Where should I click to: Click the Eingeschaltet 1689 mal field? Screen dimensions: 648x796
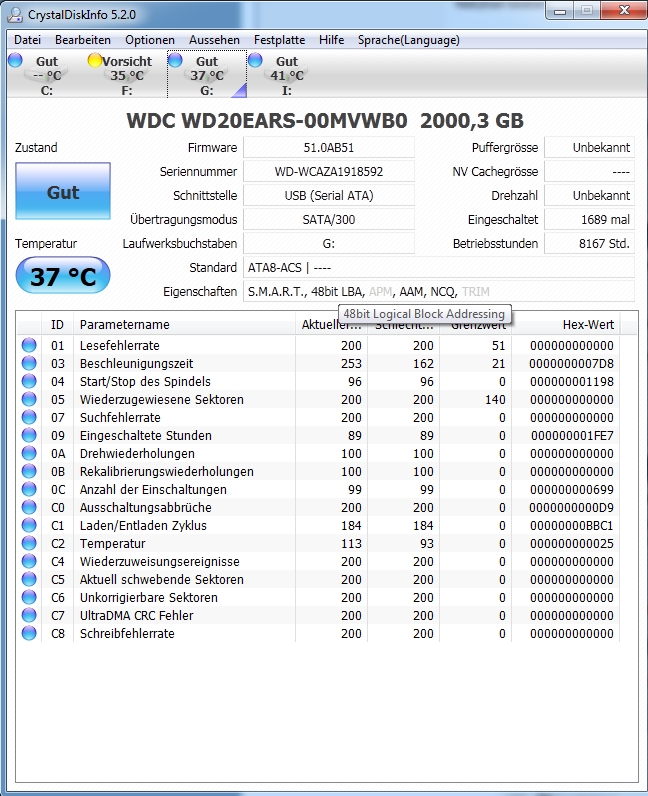pos(590,219)
